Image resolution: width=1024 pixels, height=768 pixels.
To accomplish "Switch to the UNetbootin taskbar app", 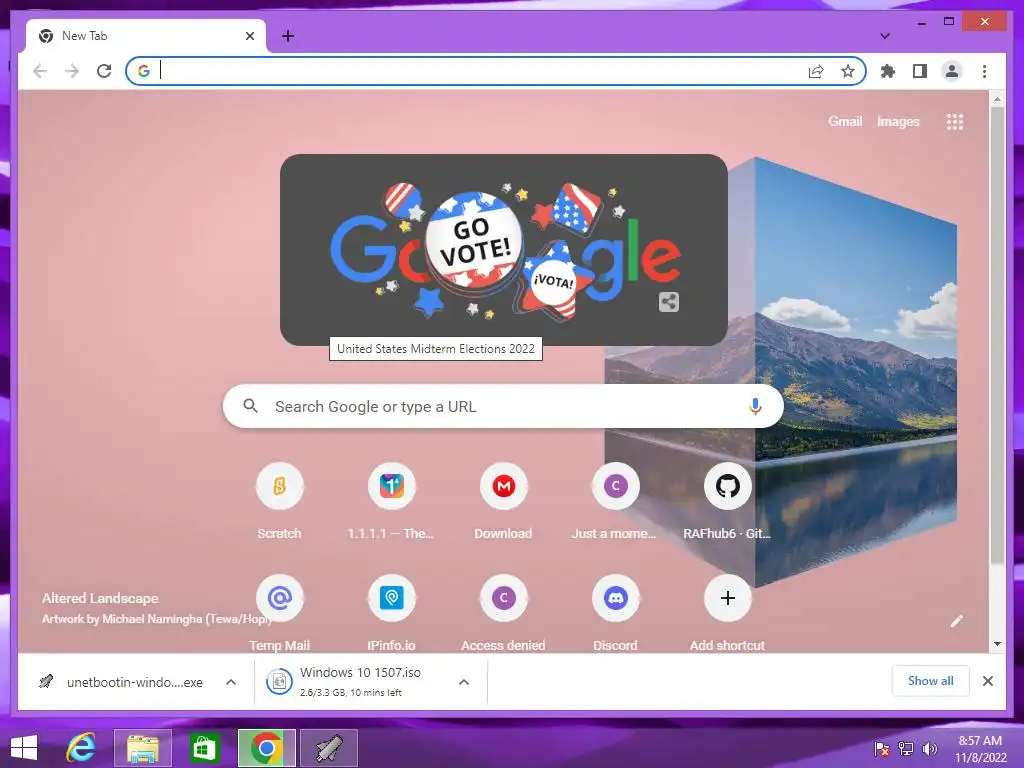I will tap(329, 748).
